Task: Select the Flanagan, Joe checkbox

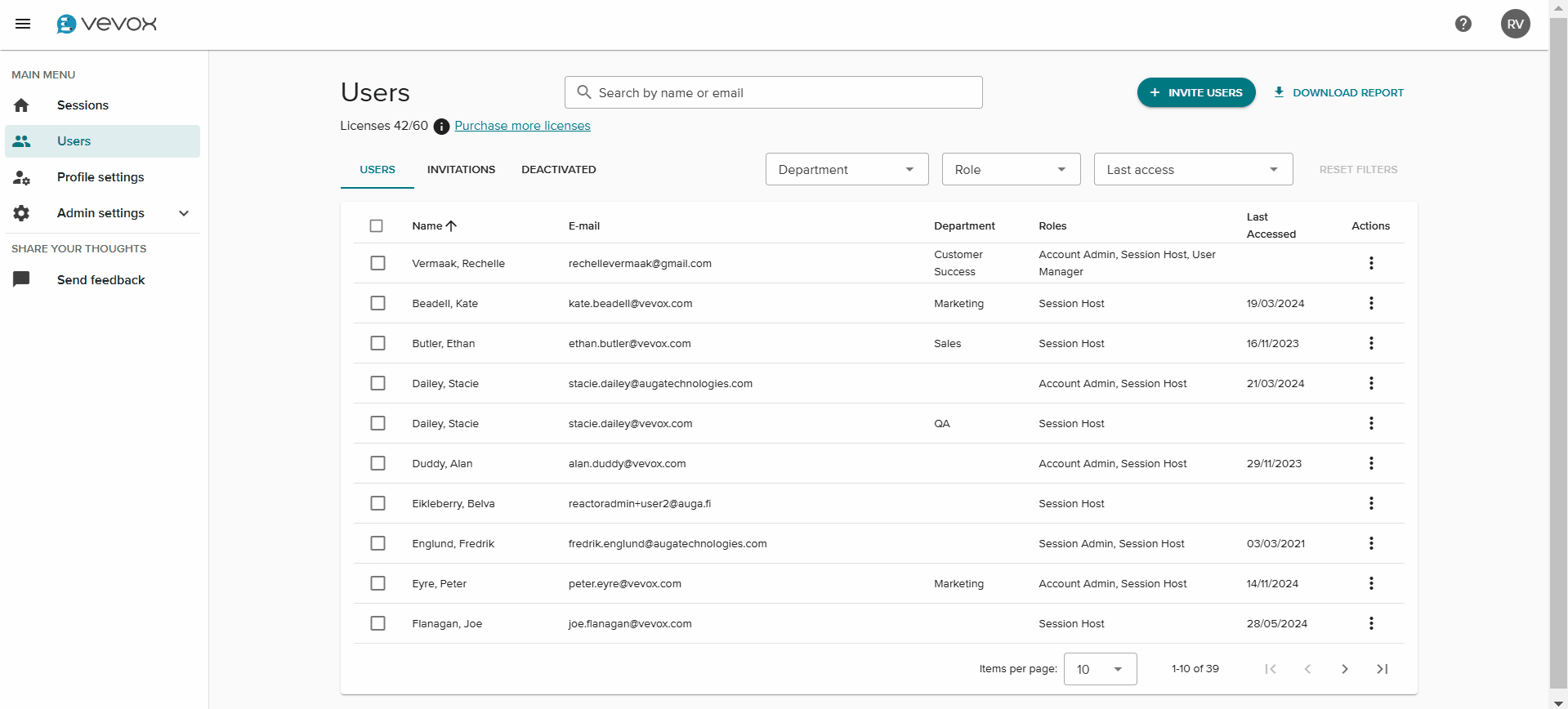Action: click(x=377, y=623)
